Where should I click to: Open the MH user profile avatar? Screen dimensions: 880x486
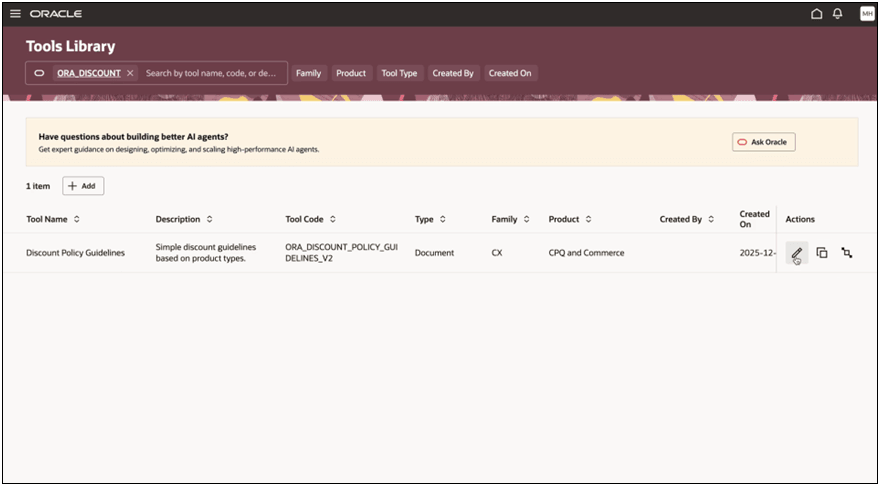point(867,13)
